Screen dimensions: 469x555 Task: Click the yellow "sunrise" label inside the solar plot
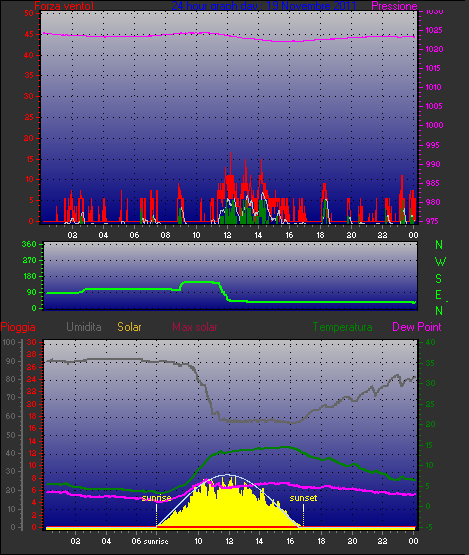[156, 498]
